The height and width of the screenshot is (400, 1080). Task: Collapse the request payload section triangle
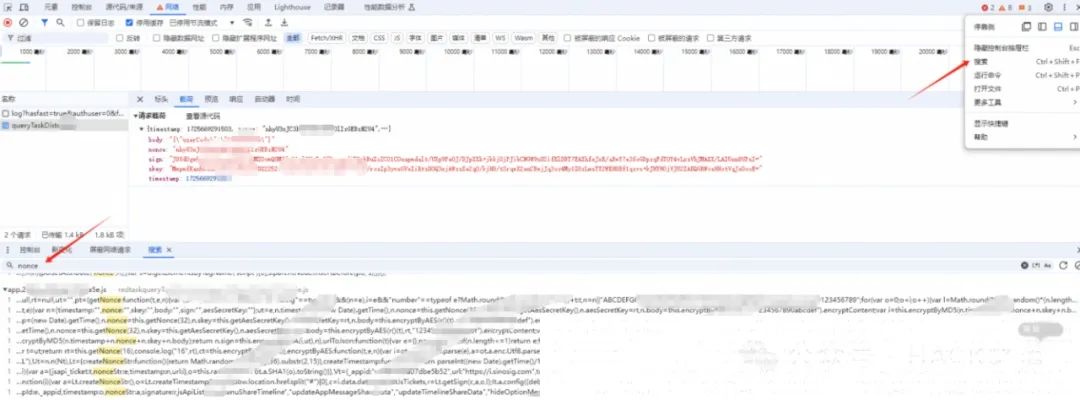tap(135, 116)
